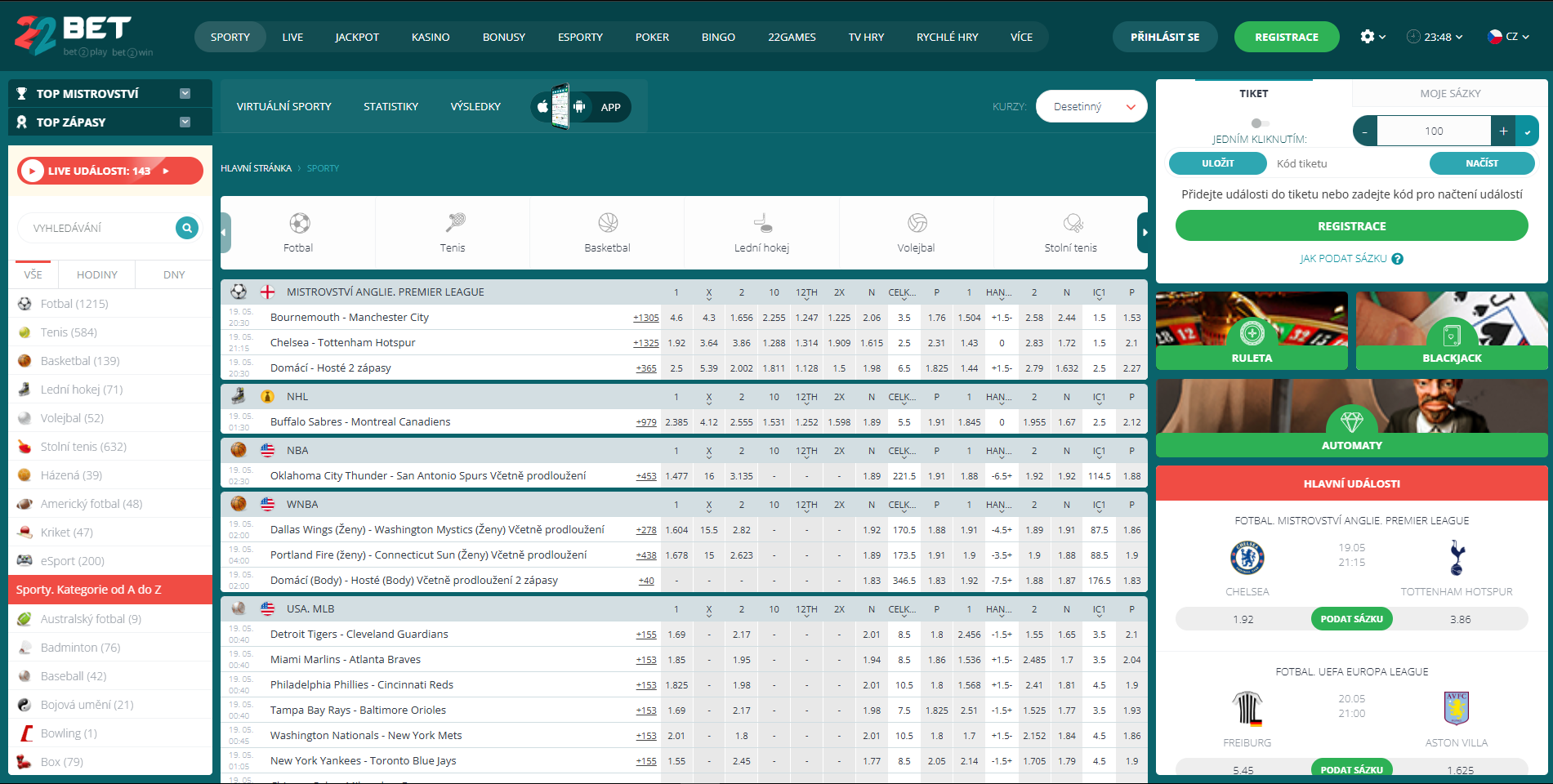This screenshot has width=1553, height=784.
Task: Open the Live menu item
Action: click(292, 37)
